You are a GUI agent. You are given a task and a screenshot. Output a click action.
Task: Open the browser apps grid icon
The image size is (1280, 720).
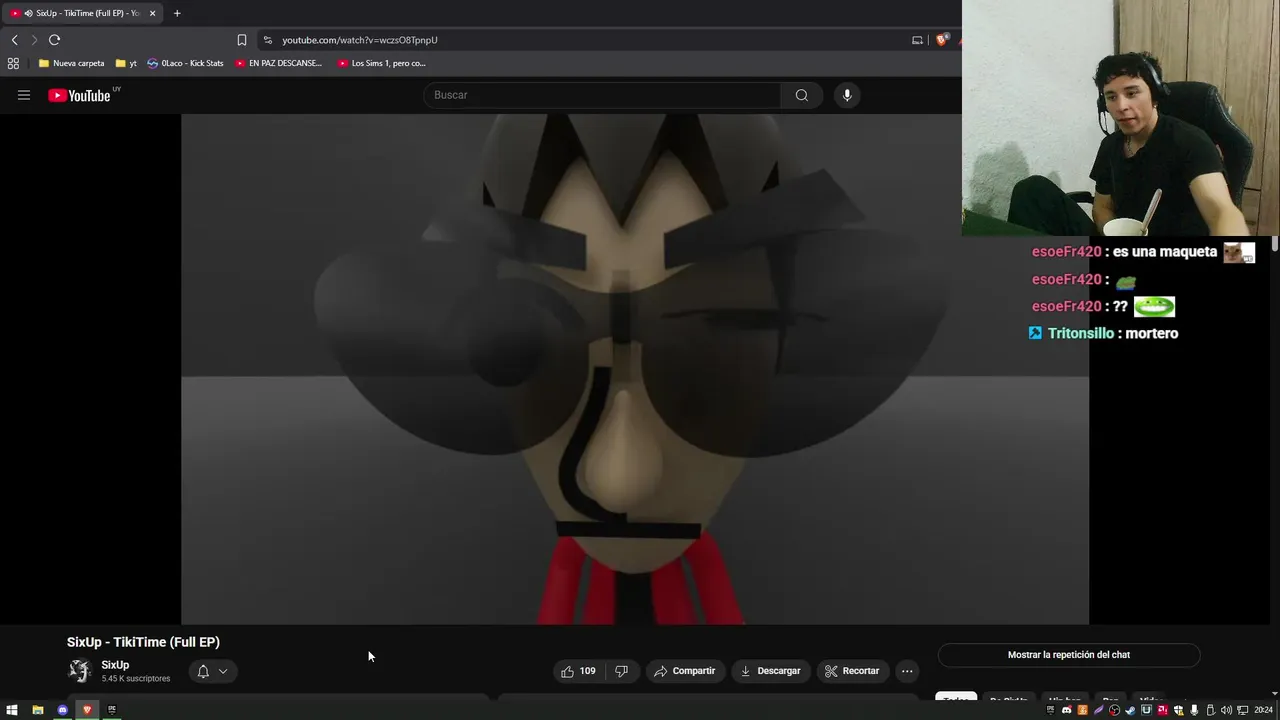tap(13, 63)
